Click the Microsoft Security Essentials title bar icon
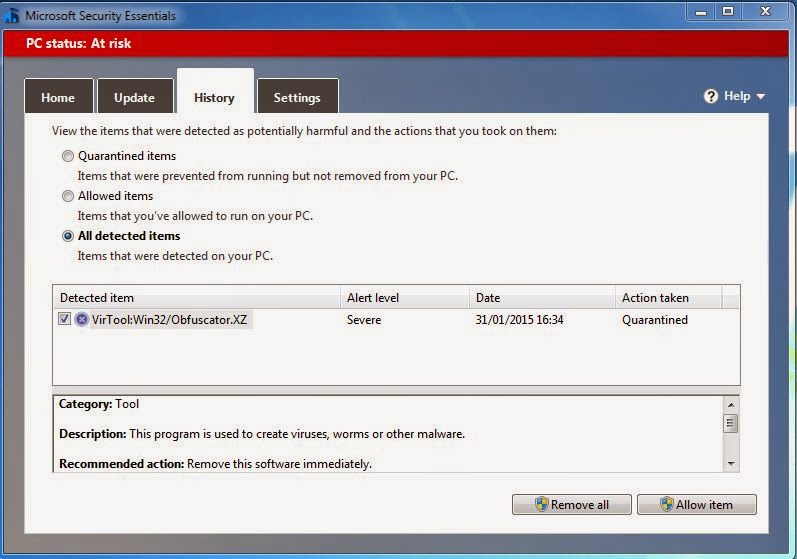The image size is (797, 559). 11,15
